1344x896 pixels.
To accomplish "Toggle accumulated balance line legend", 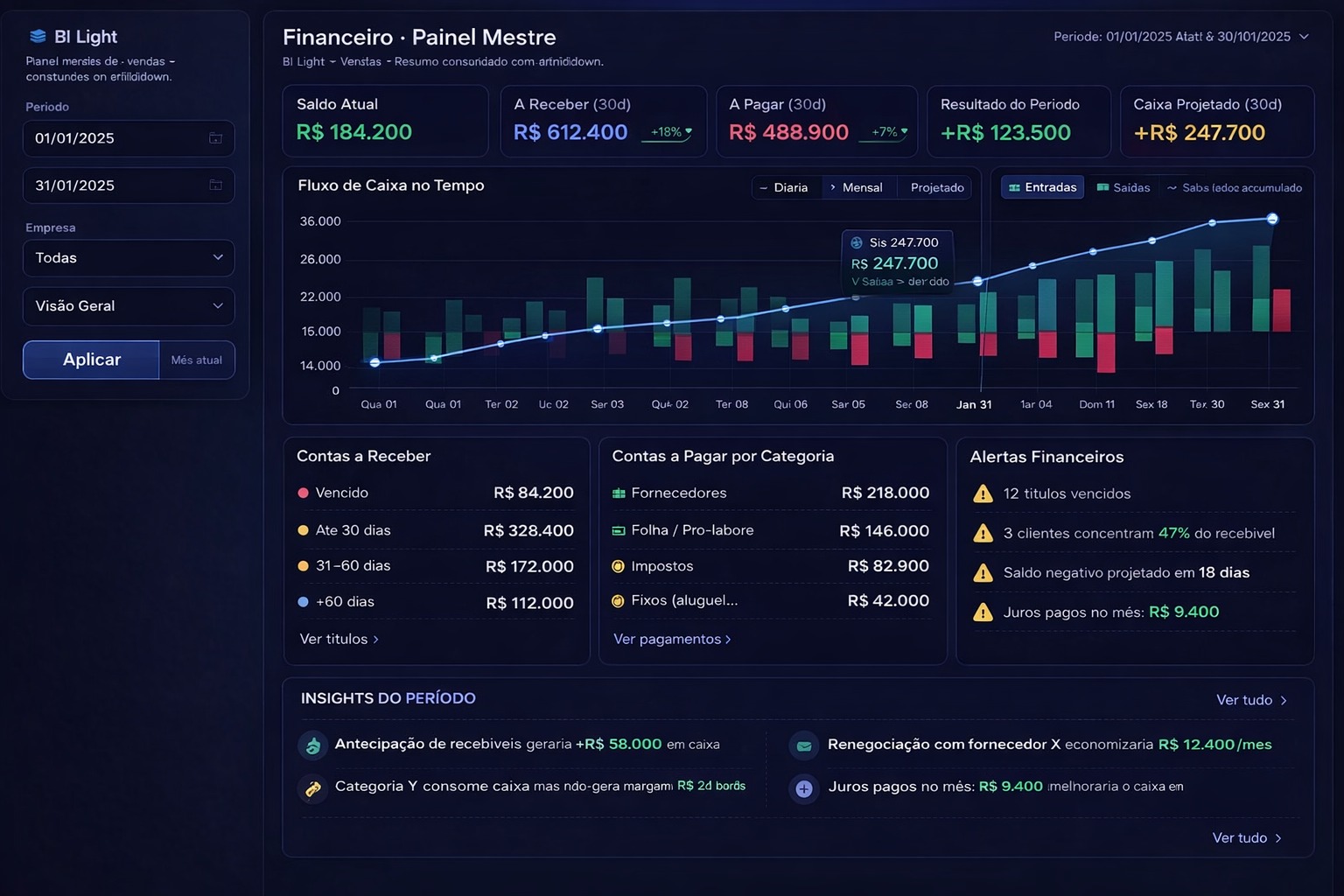I will [x=1235, y=187].
